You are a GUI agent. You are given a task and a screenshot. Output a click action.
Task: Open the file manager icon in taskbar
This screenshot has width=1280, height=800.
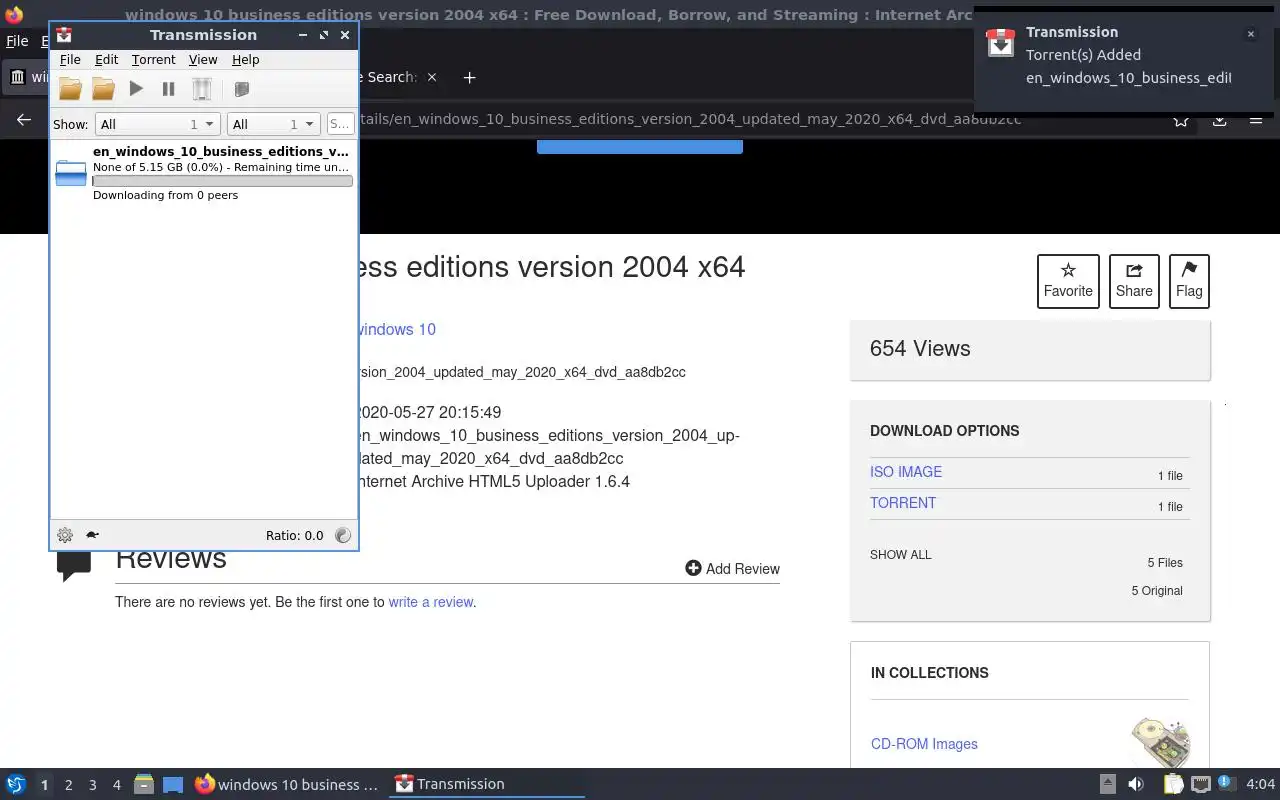(144, 785)
